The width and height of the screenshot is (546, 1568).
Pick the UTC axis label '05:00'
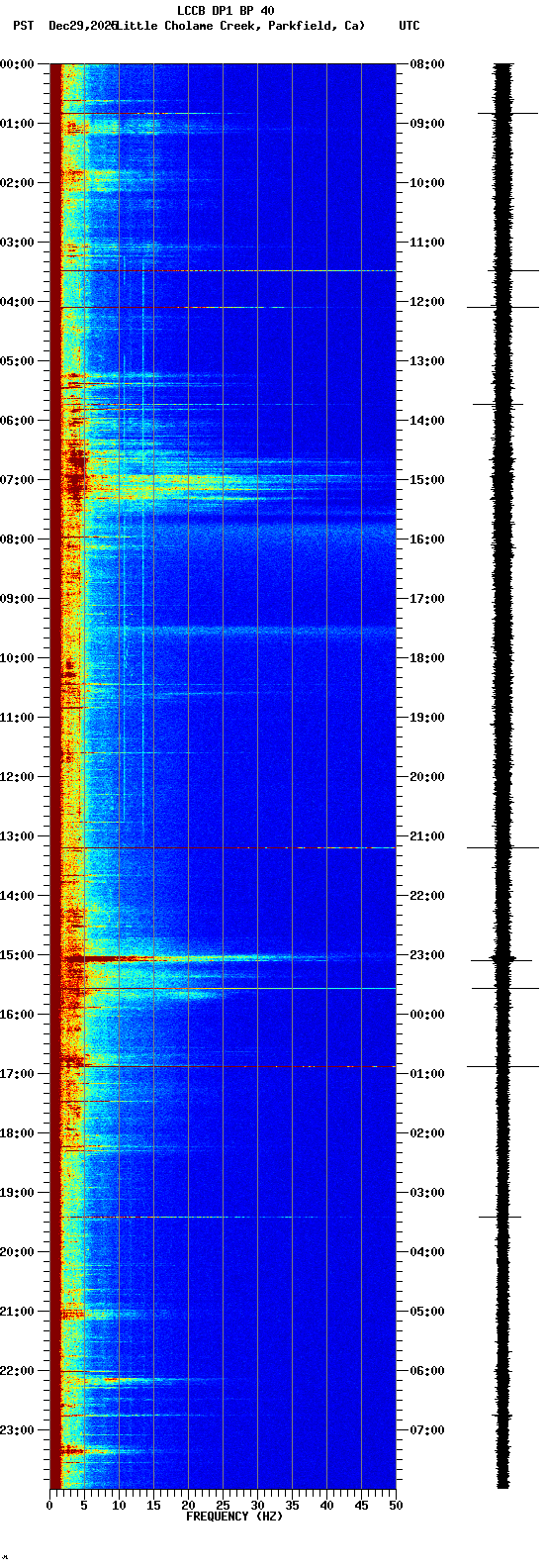coord(427,1312)
